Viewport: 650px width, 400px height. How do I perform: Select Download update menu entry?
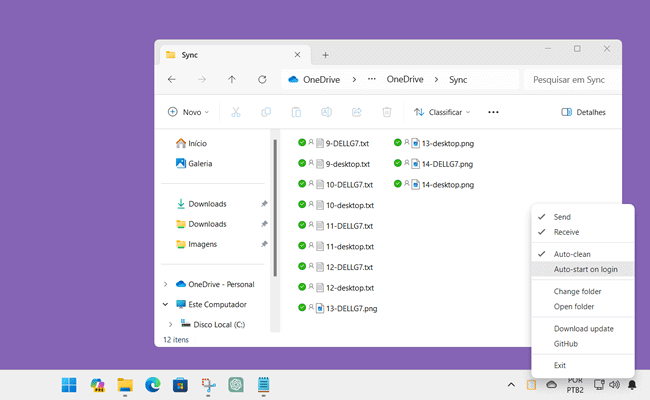[583, 328]
